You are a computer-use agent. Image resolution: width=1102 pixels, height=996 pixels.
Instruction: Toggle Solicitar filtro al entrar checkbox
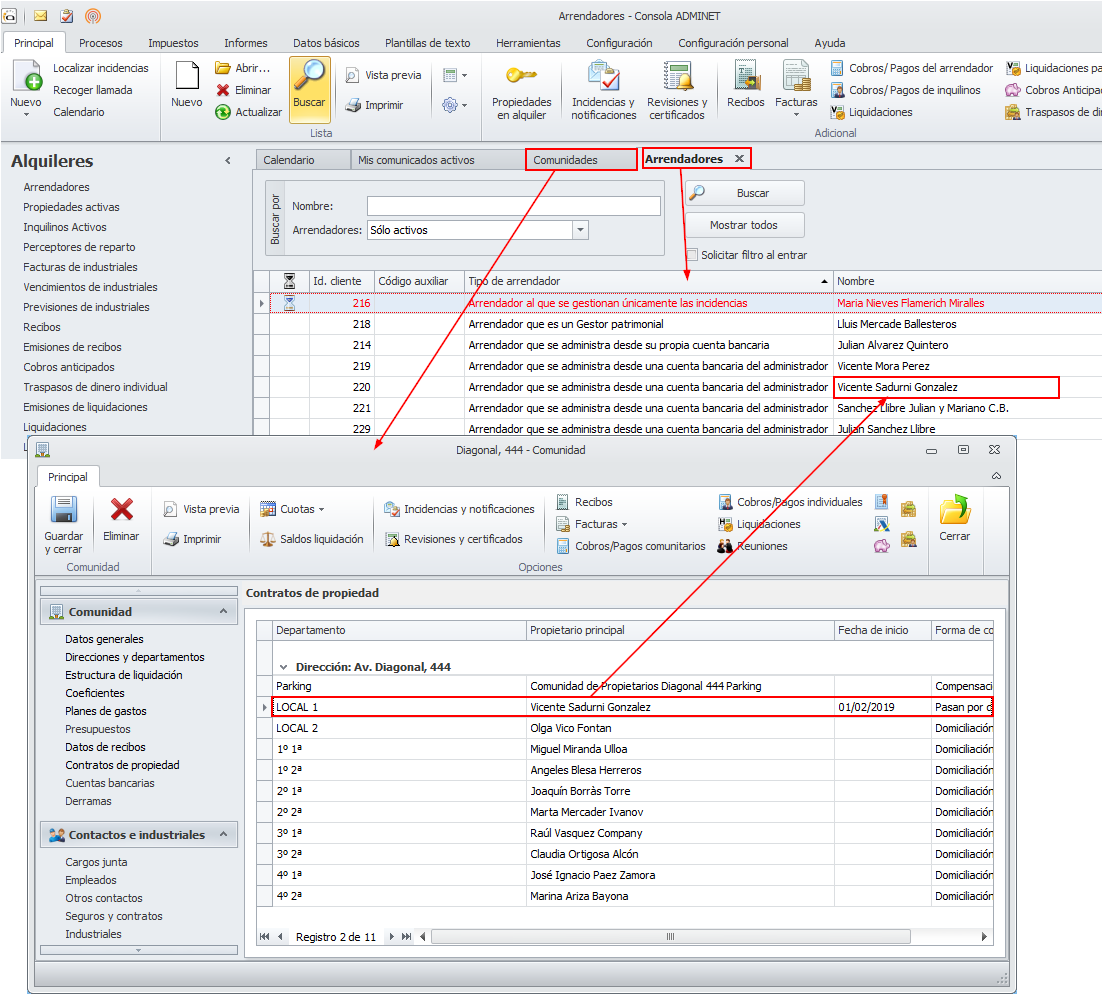point(692,254)
